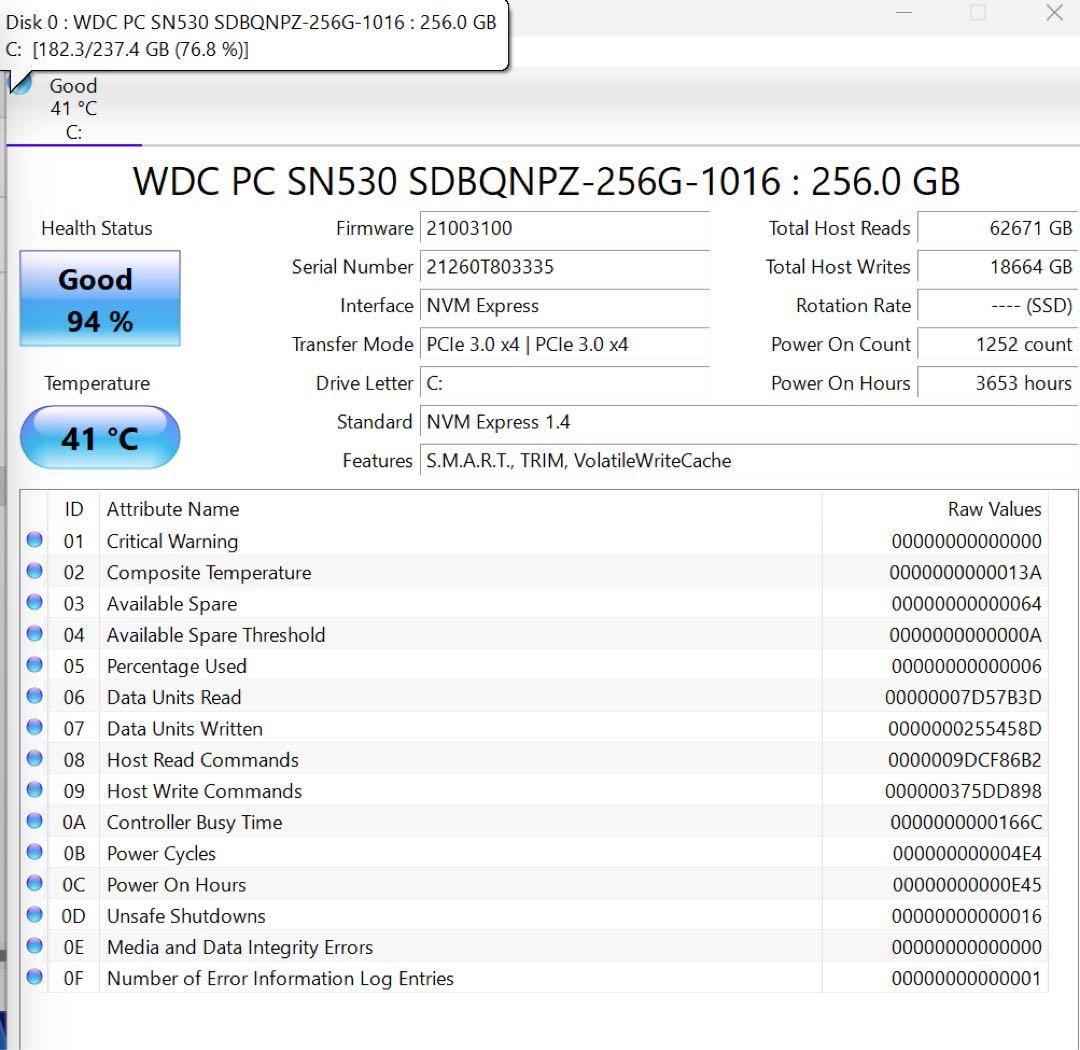Click the Serial Number value 21260T803335
This screenshot has height=1050, width=1080.
(x=566, y=267)
